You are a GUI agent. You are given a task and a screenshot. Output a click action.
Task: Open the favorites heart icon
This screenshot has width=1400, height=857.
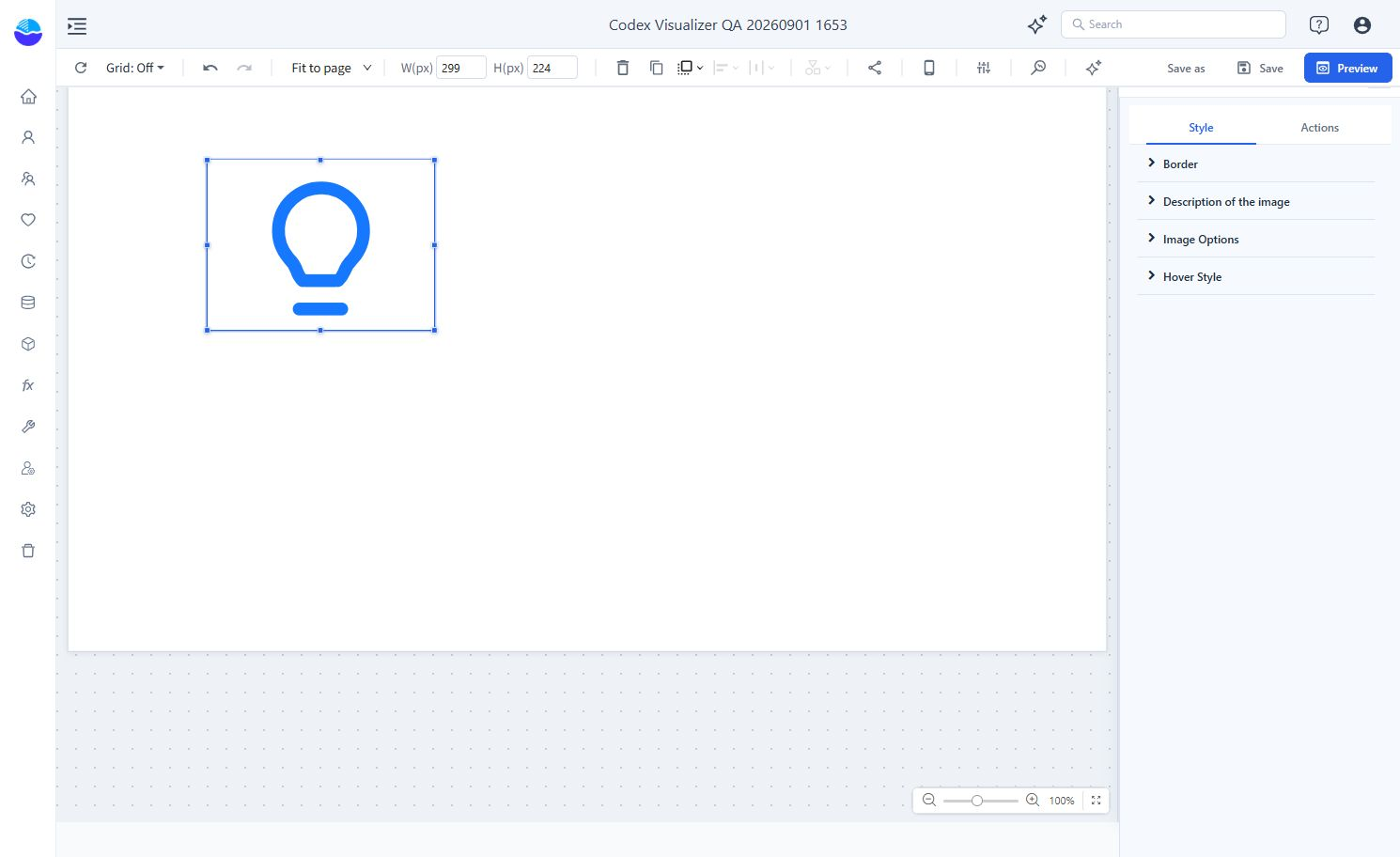[28, 220]
